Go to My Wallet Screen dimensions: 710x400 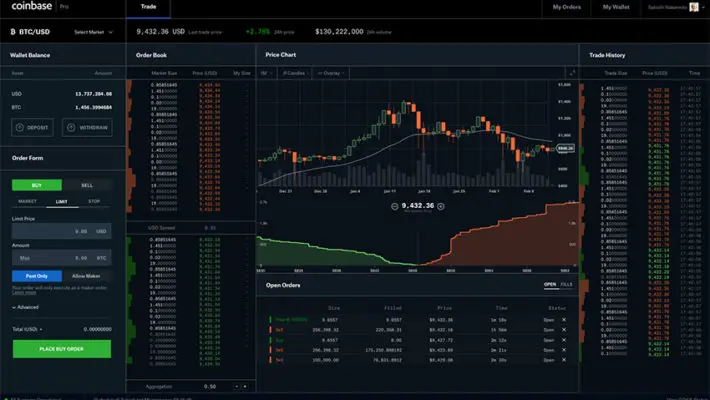pyautogui.click(x=616, y=7)
